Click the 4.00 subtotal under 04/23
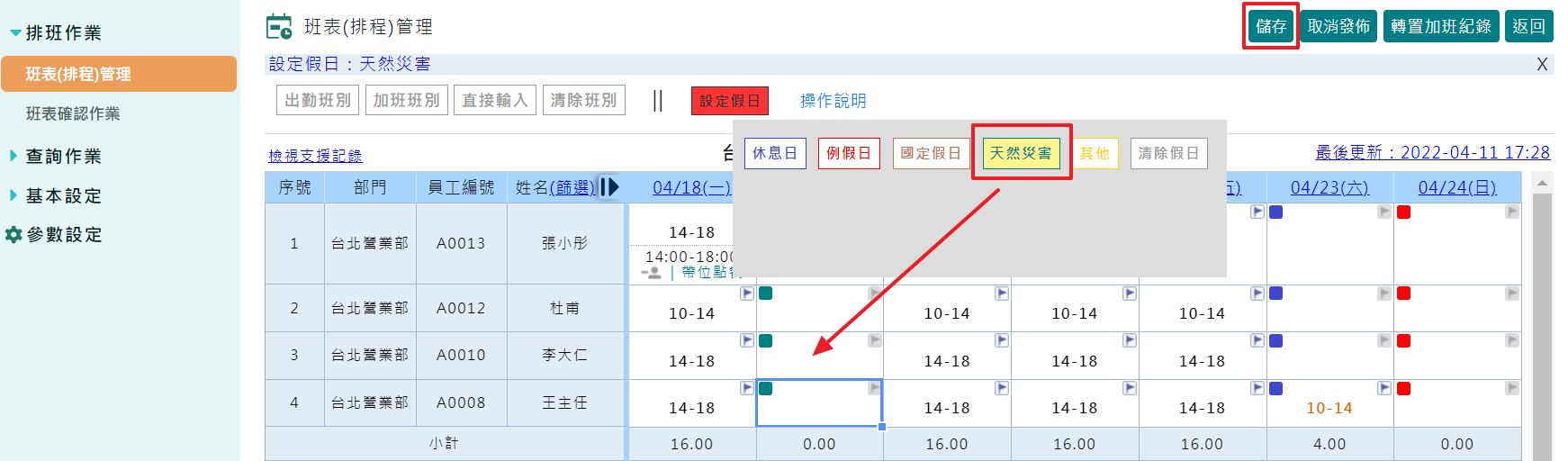Image resolution: width=1568 pixels, height=461 pixels. click(x=1329, y=444)
